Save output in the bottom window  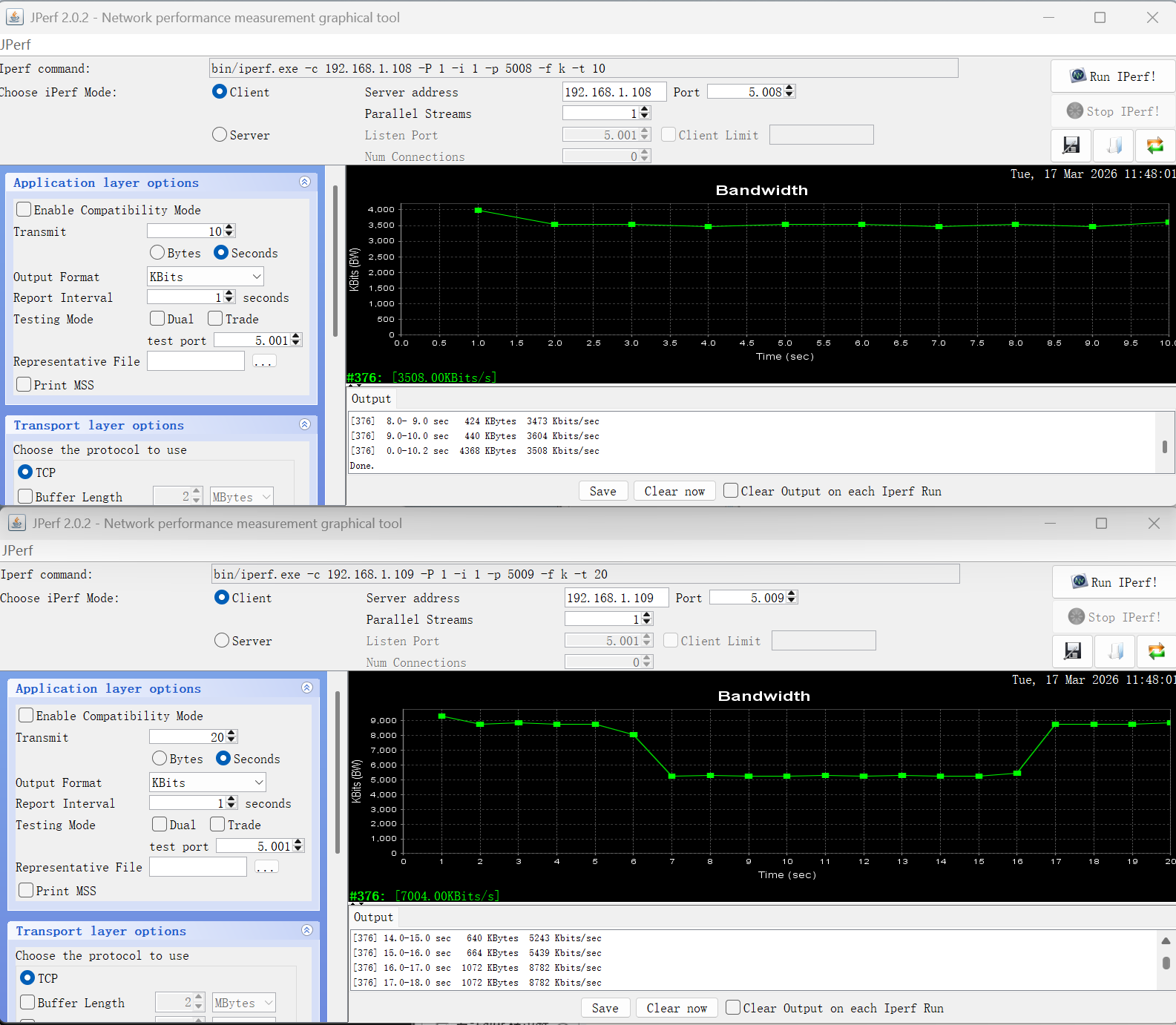point(605,1008)
